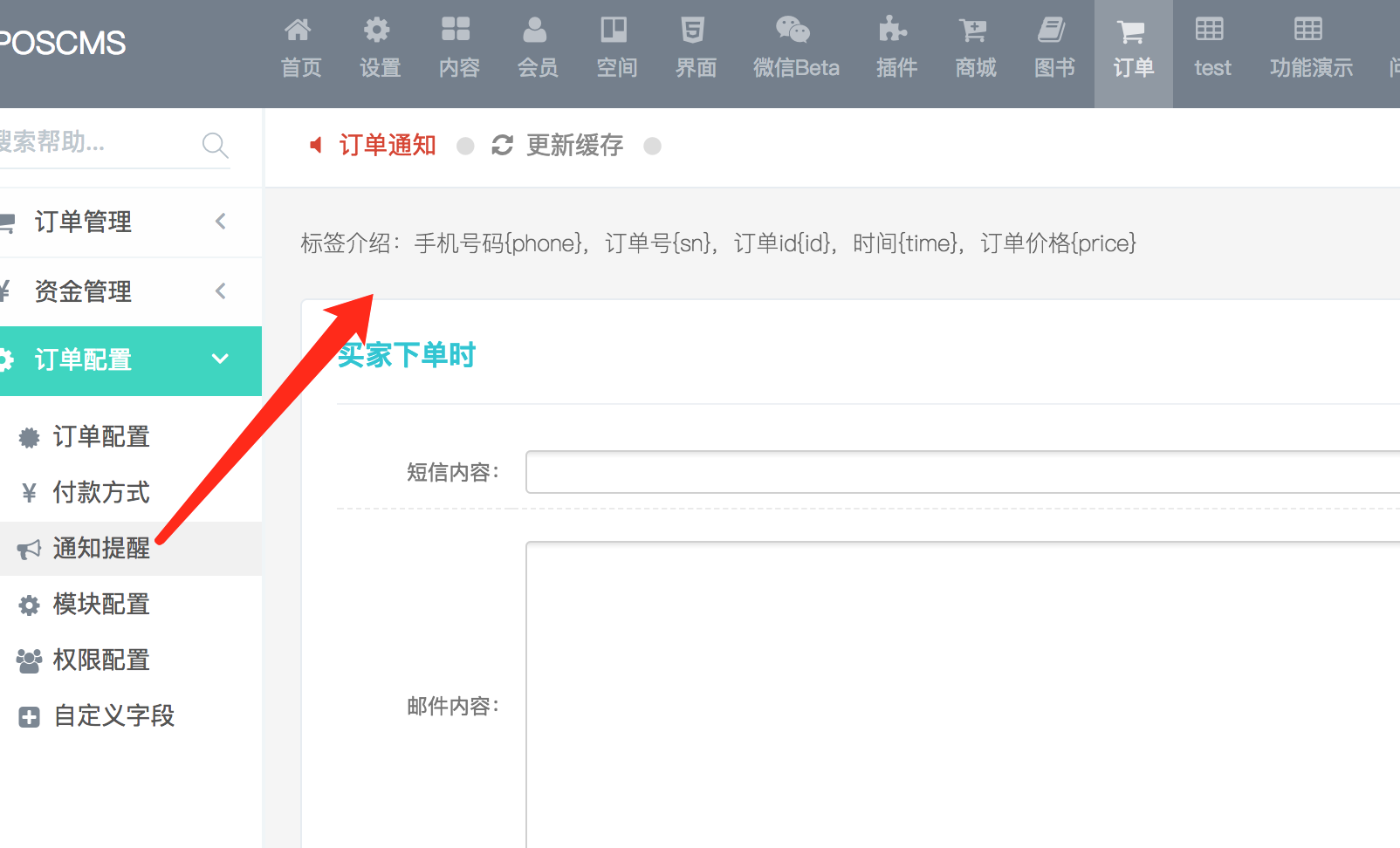Open the 空间 layout icon in top navigation
This screenshot has height=848, width=1400.
coord(614,30)
